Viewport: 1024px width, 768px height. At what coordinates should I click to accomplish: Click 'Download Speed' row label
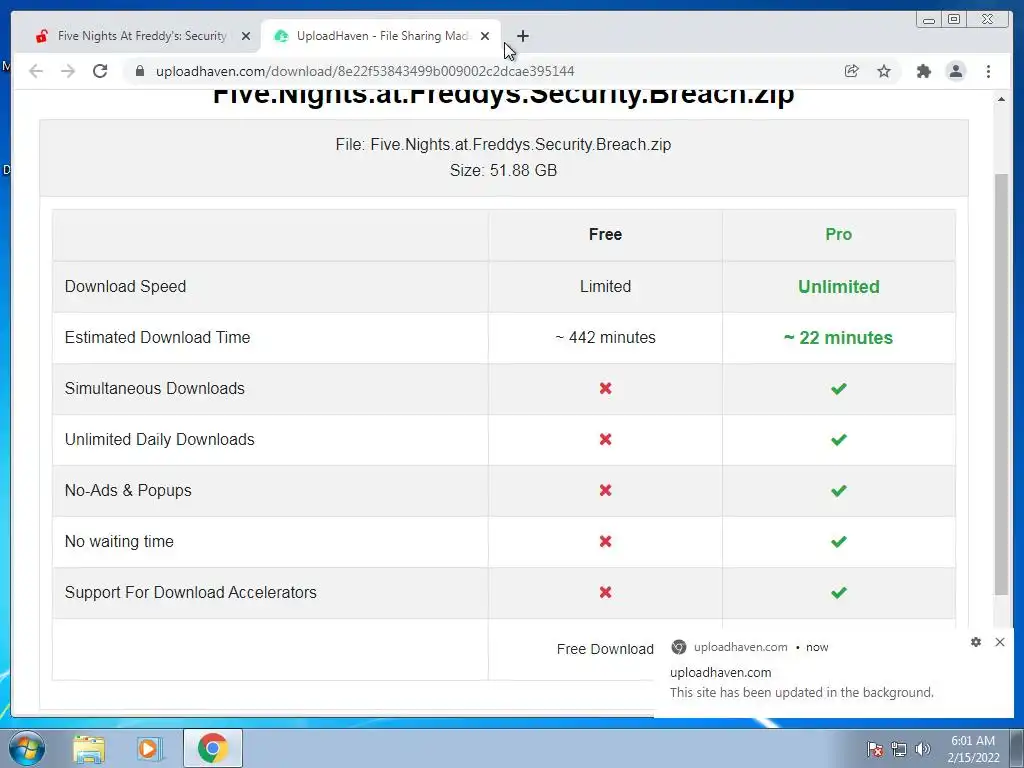point(125,287)
